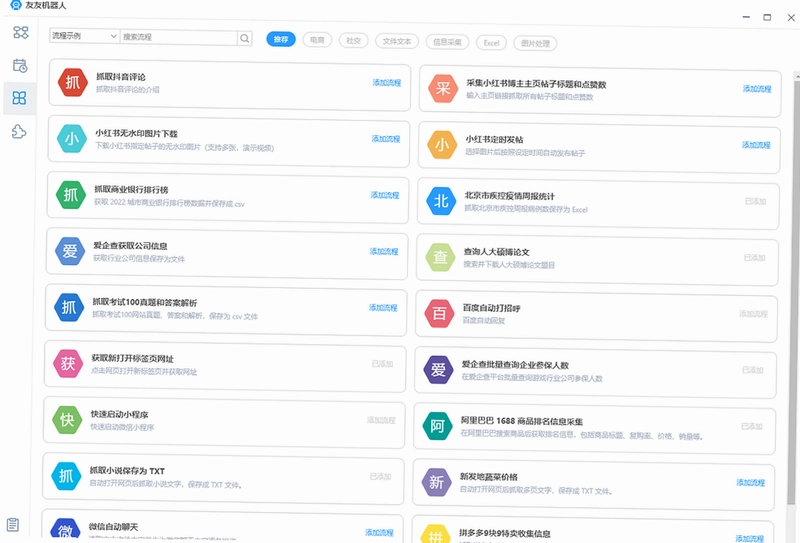Select the Excel category tab
The image size is (800, 543).
(491, 43)
